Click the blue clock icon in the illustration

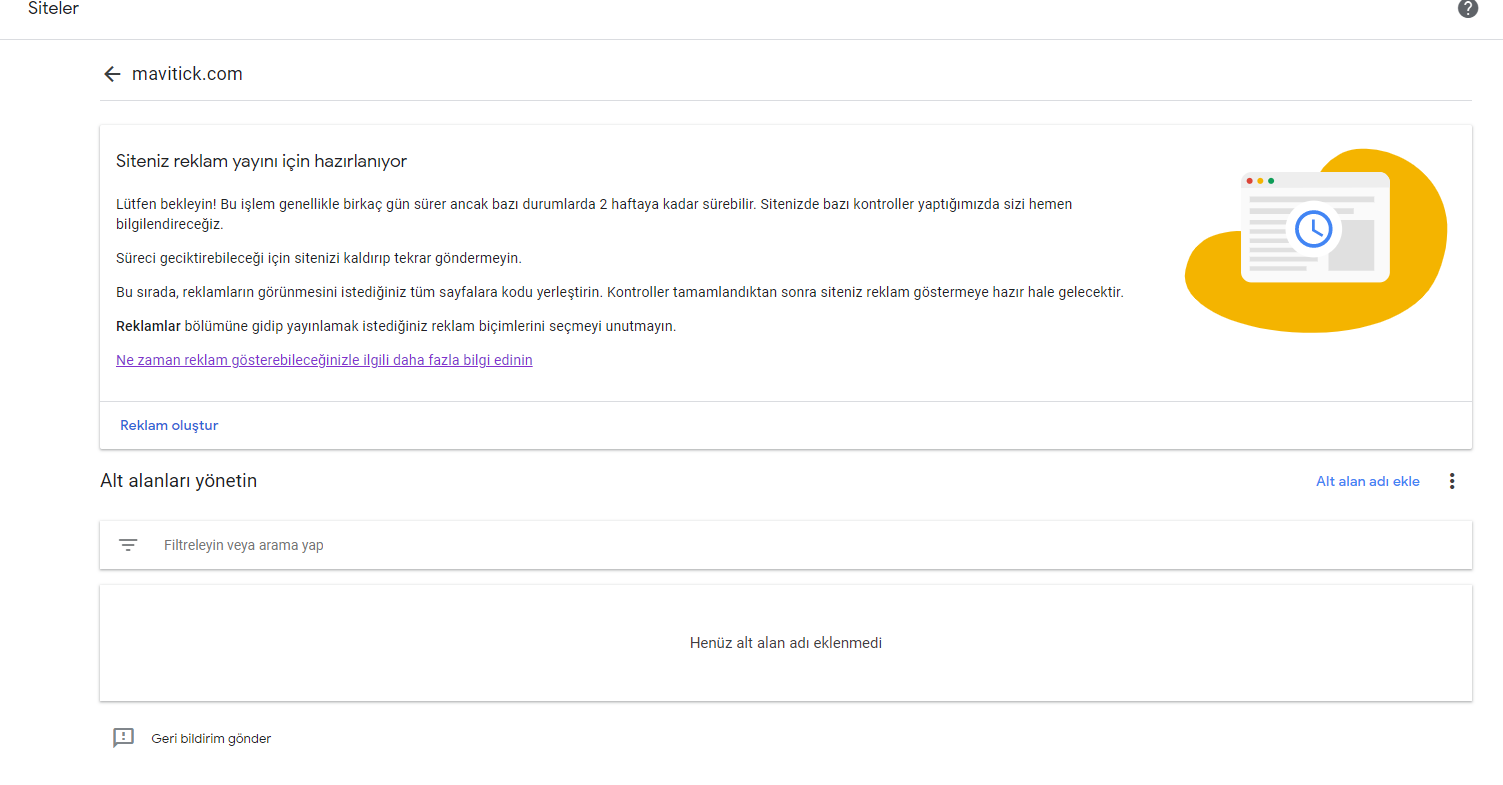tap(1314, 228)
